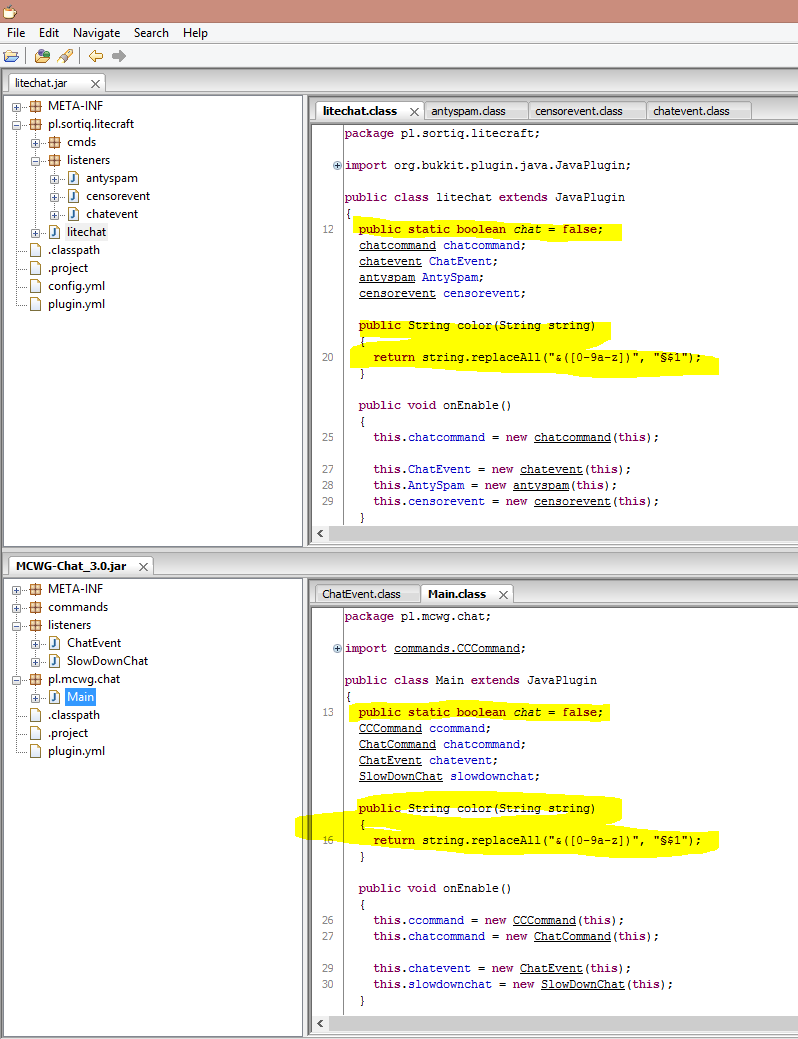Open the Edit menu
This screenshot has width=798, height=1039.
[48, 33]
